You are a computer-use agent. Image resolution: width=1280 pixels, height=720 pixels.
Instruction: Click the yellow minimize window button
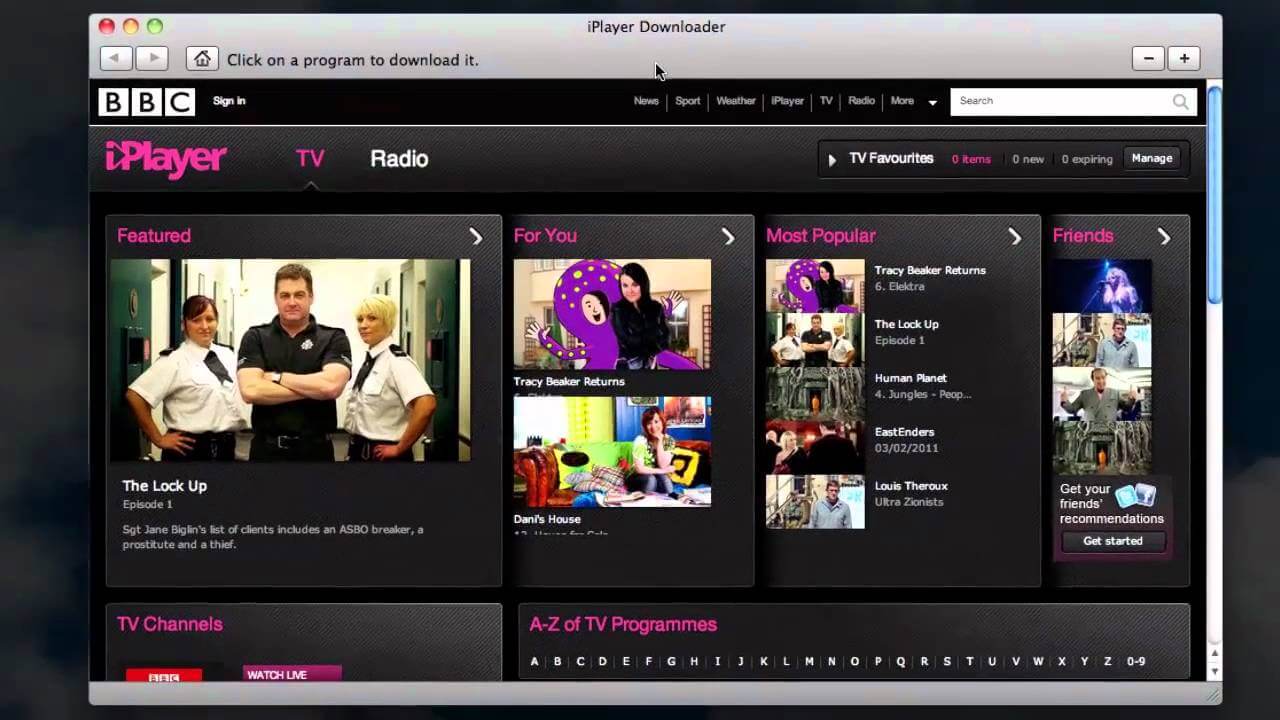pos(131,26)
